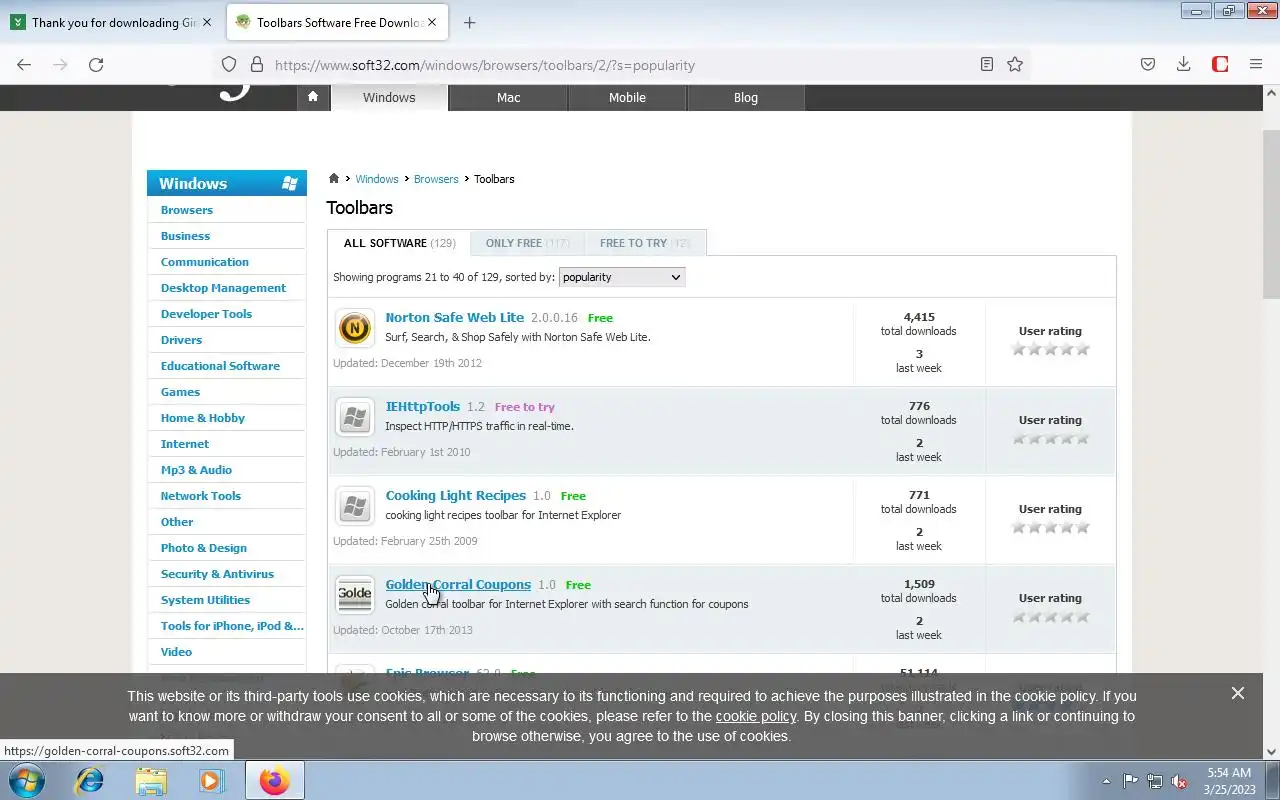Open Developer Tools sidebar category

(x=206, y=314)
